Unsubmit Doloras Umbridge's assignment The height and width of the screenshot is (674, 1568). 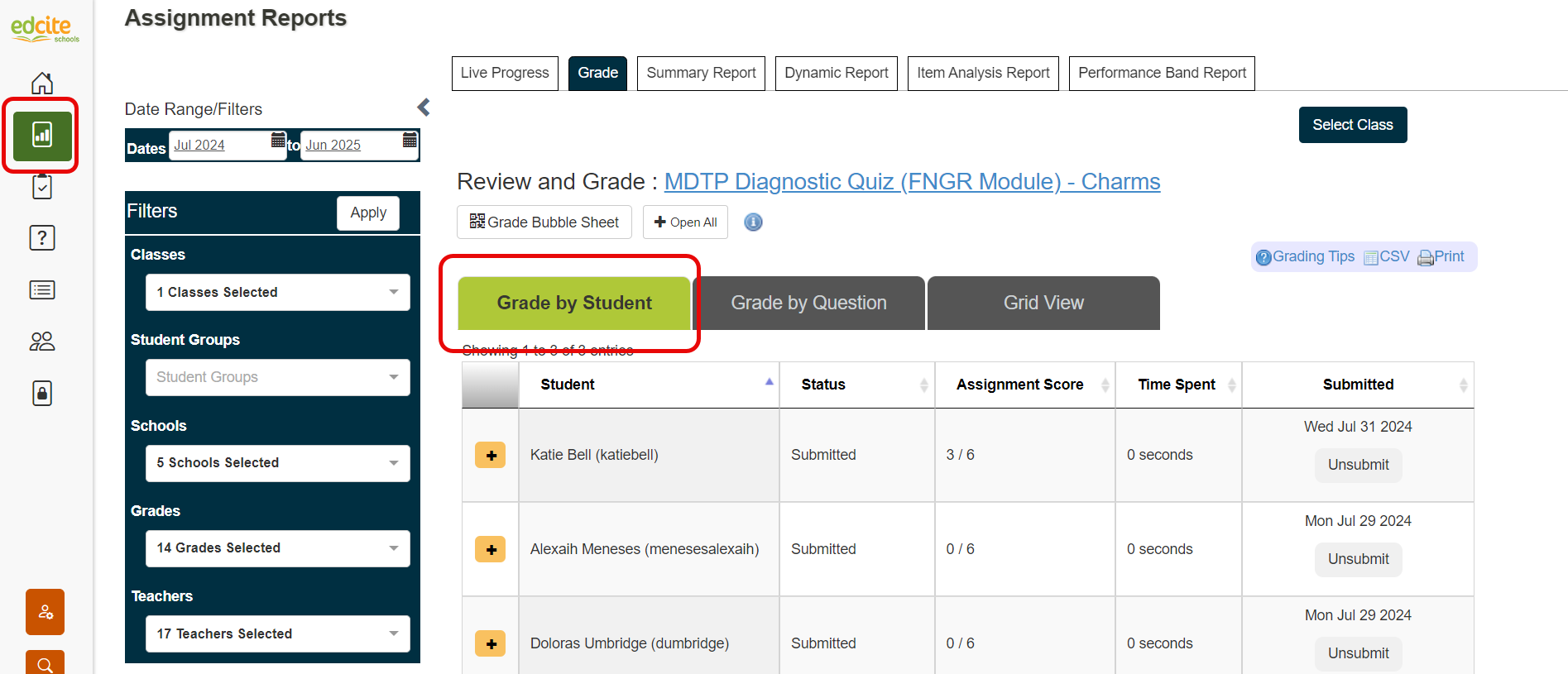[1359, 653]
